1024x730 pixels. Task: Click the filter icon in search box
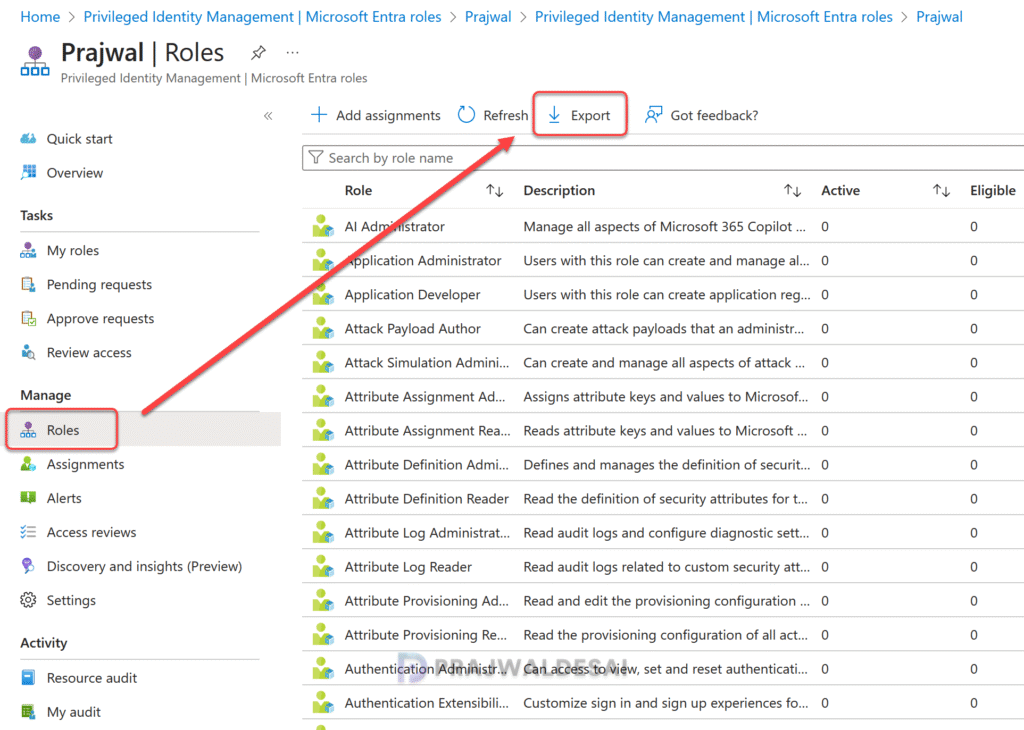pyautogui.click(x=315, y=157)
